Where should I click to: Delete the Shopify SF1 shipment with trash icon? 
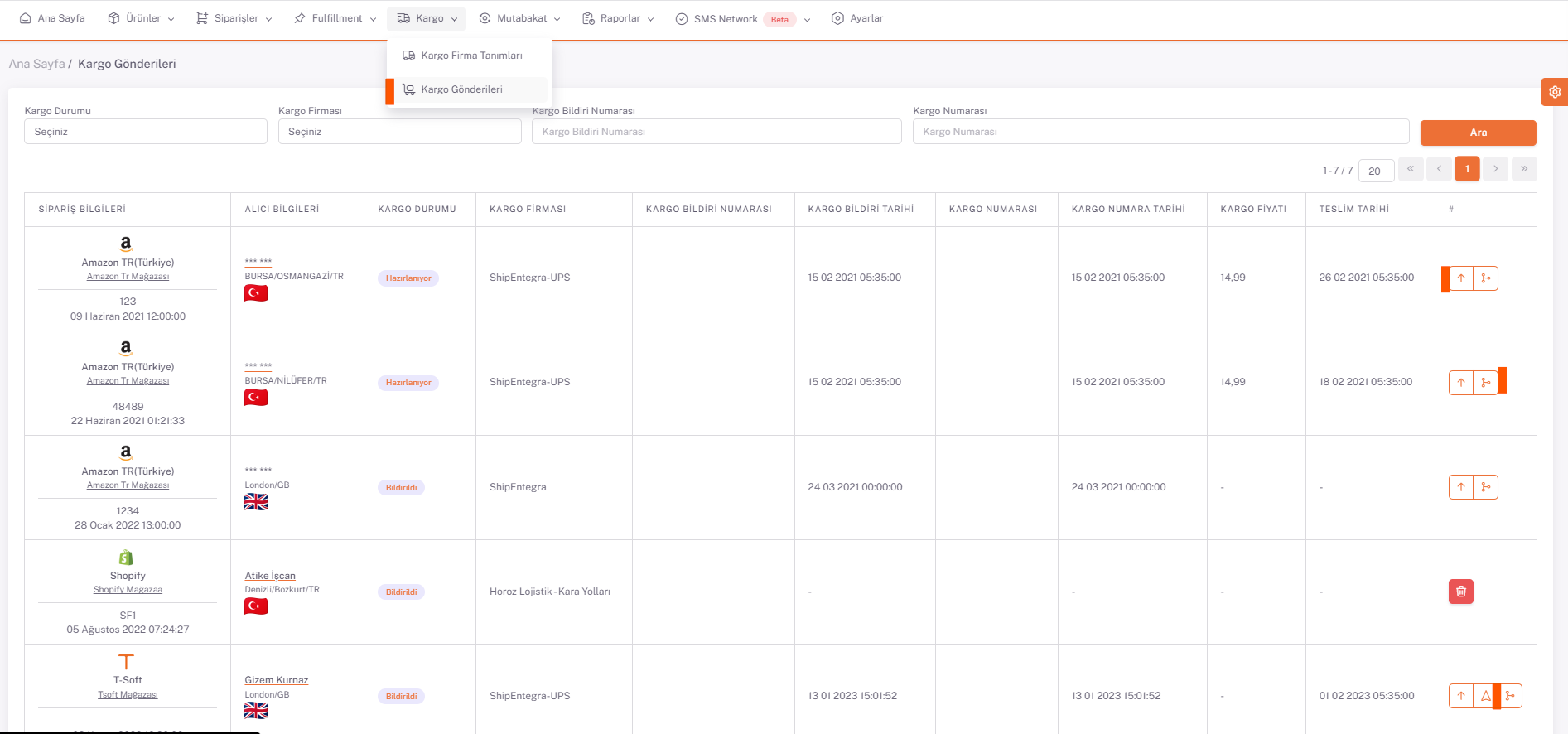1461,592
